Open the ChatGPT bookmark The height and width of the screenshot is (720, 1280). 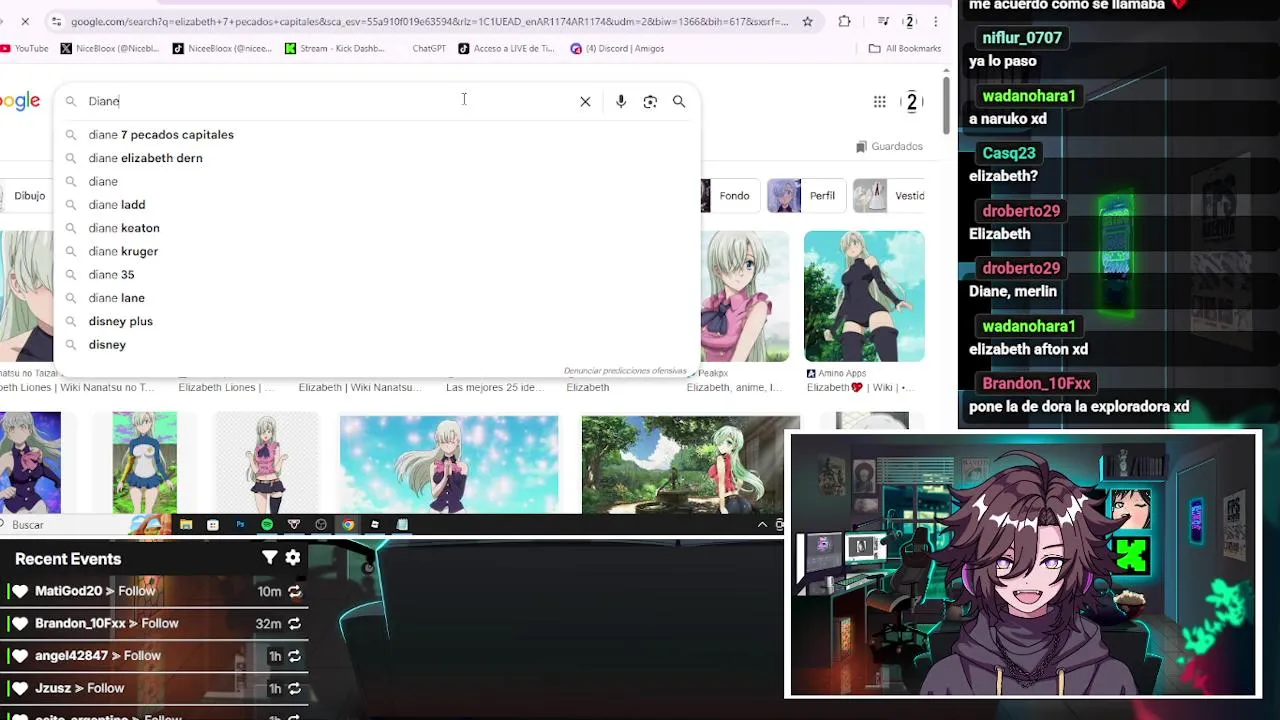click(429, 48)
